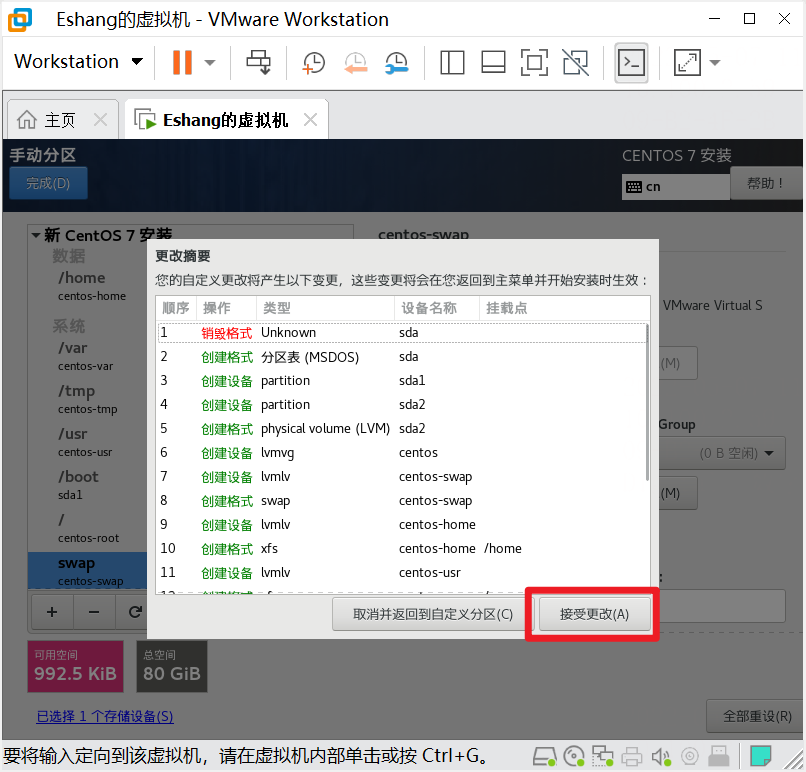The height and width of the screenshot is (772, 806).
Task: Select row 3 partition sda1
Action: coord(401,381)
